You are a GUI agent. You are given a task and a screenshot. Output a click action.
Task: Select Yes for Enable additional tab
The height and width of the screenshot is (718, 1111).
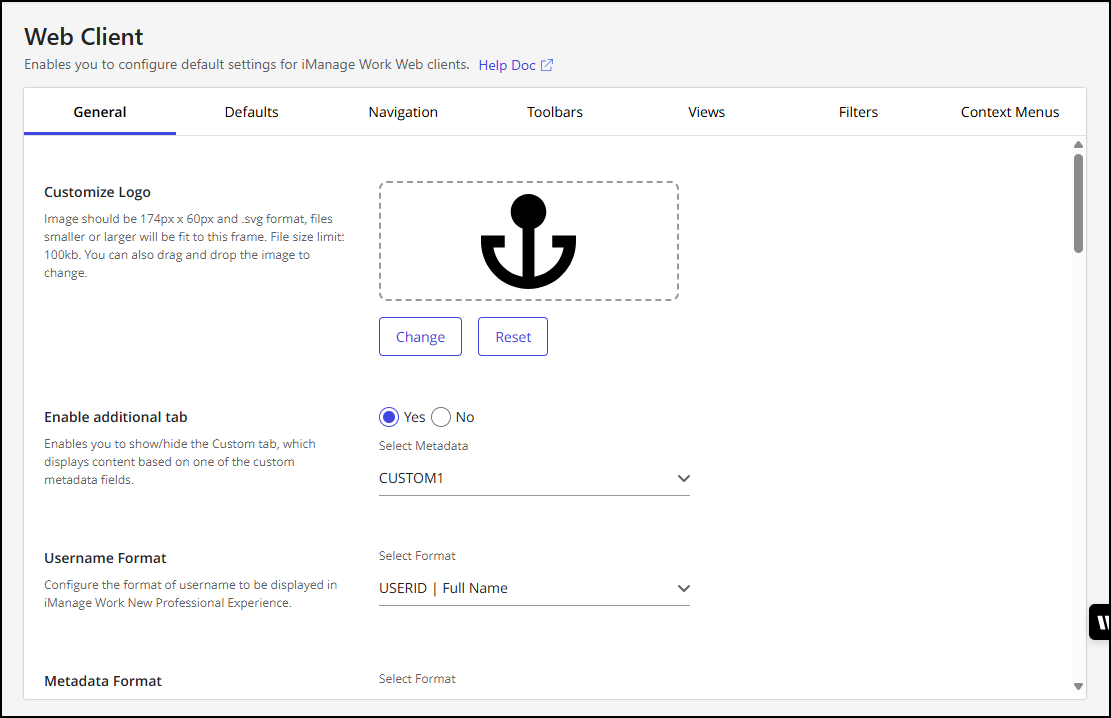(389, 417)
